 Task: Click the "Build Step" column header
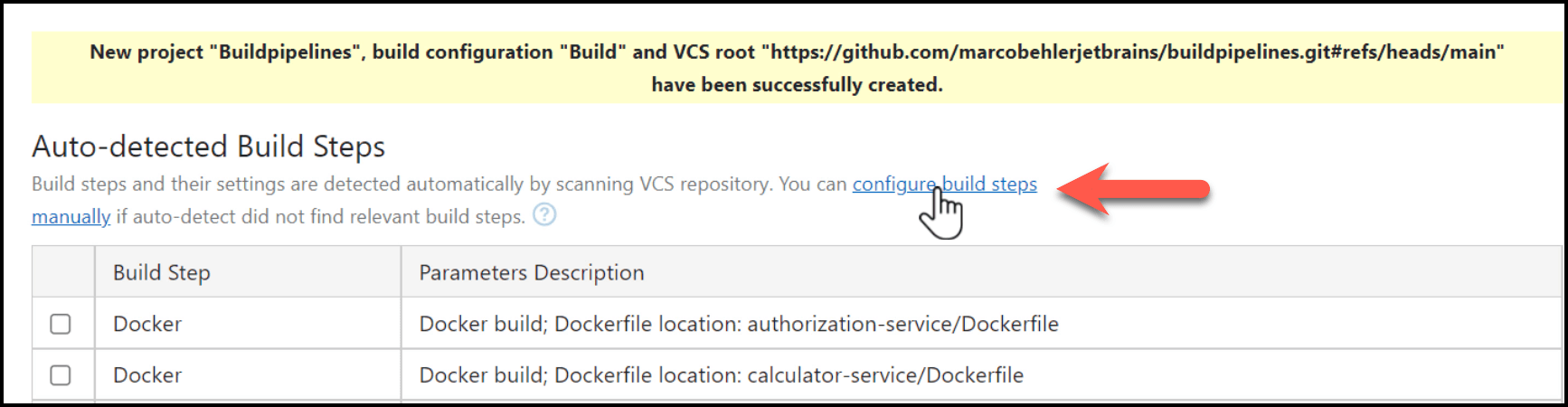[x=162, y=272]
